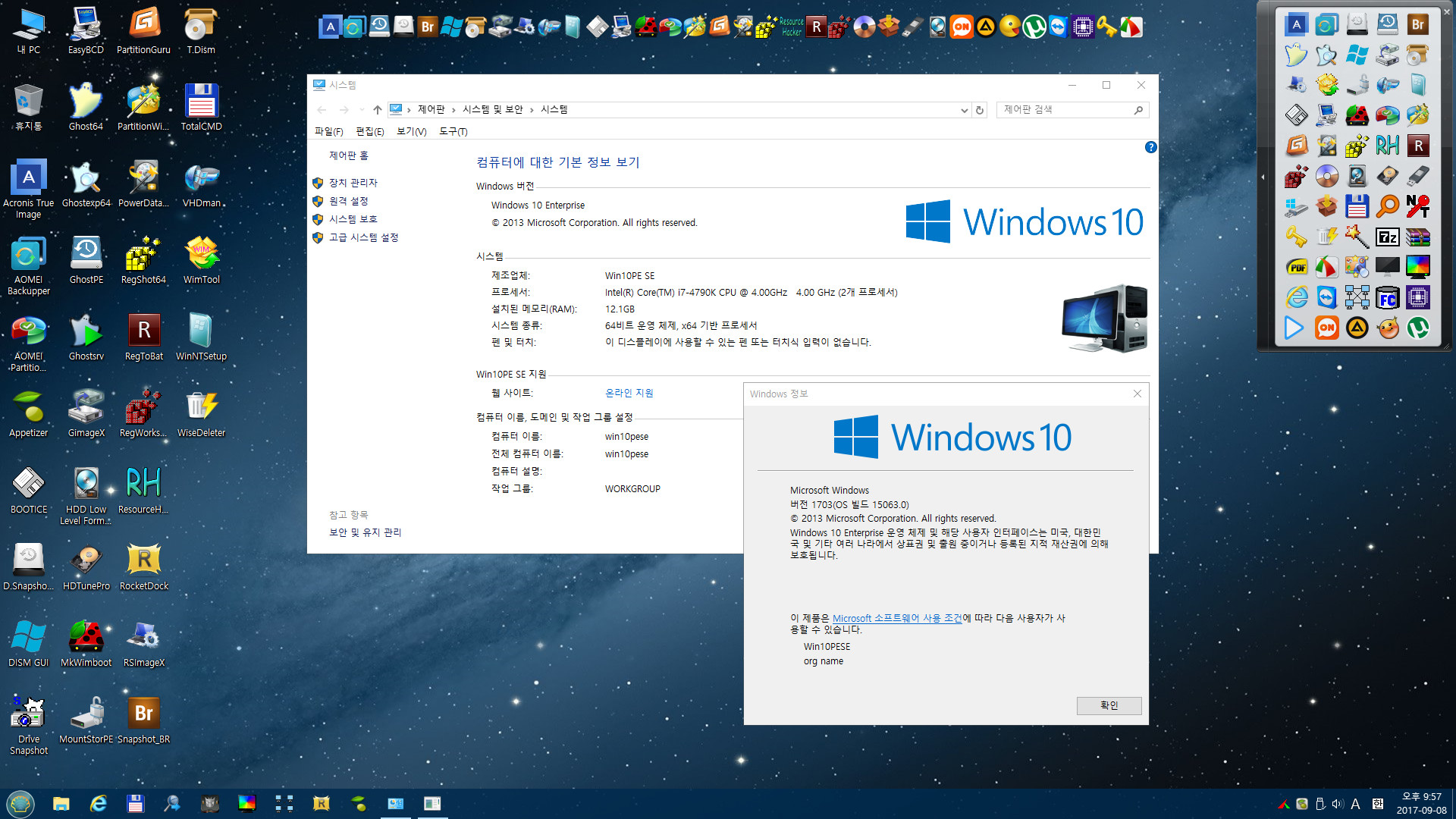This screenshot has width=1456, height=819.
Task: Open the help icon in System window
Action: (1150, 147)
